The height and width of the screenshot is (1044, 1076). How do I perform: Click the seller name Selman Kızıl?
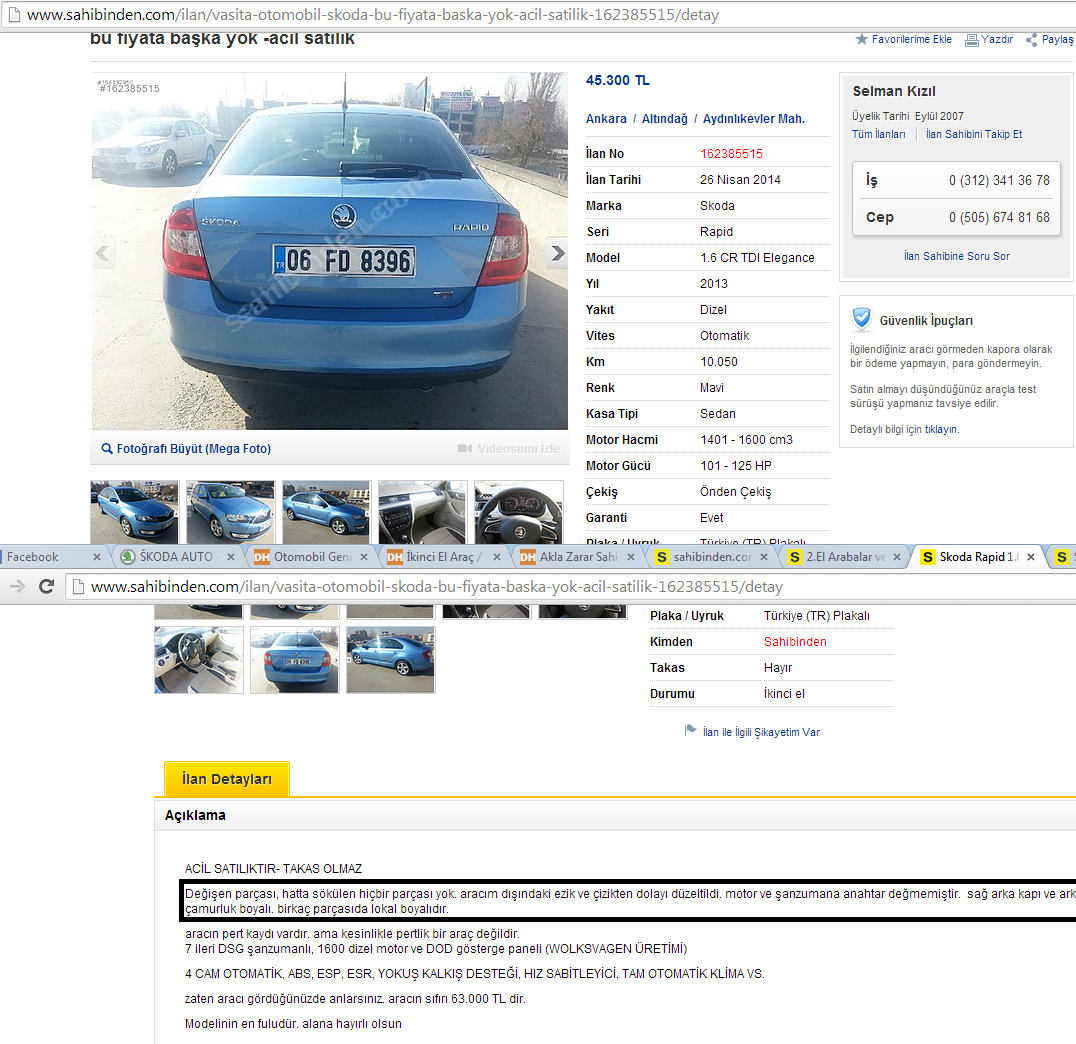pos(894,91)
